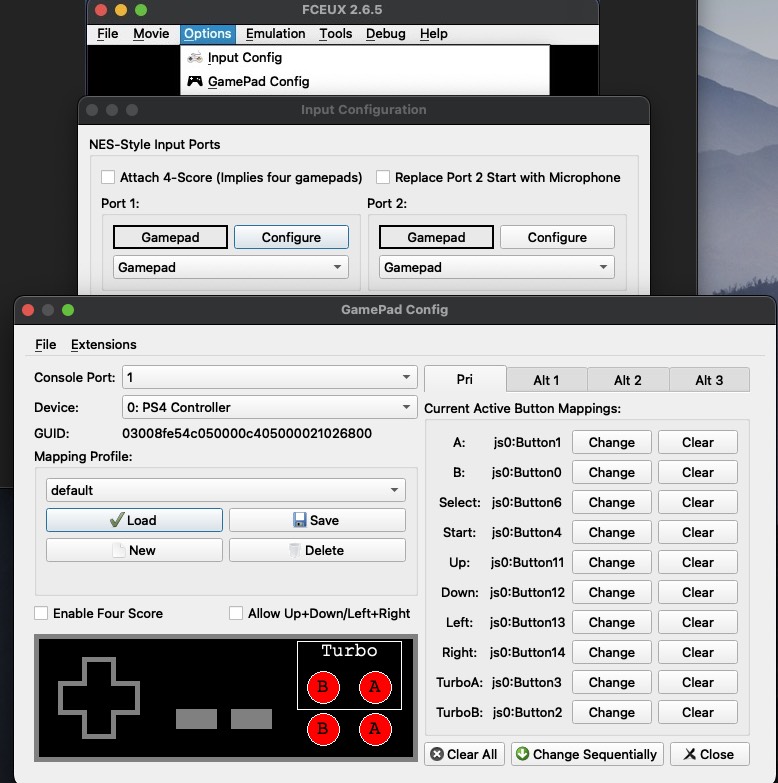Click the Input Config controller icon
The image size is (778, 783).
pos(195,58)
